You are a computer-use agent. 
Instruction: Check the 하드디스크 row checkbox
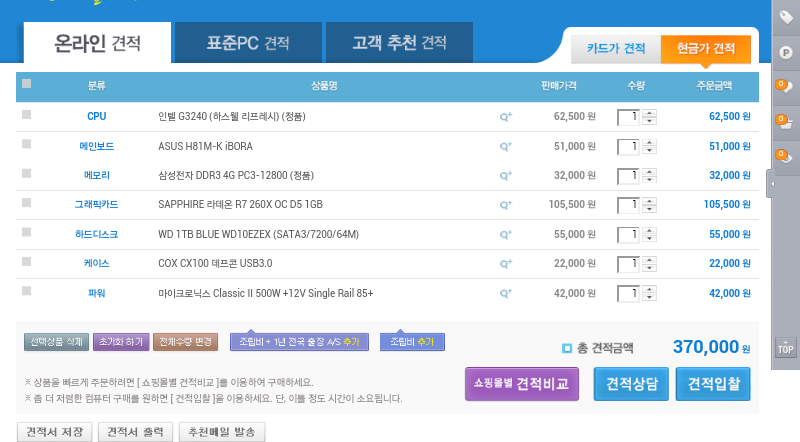pos(27,232)
